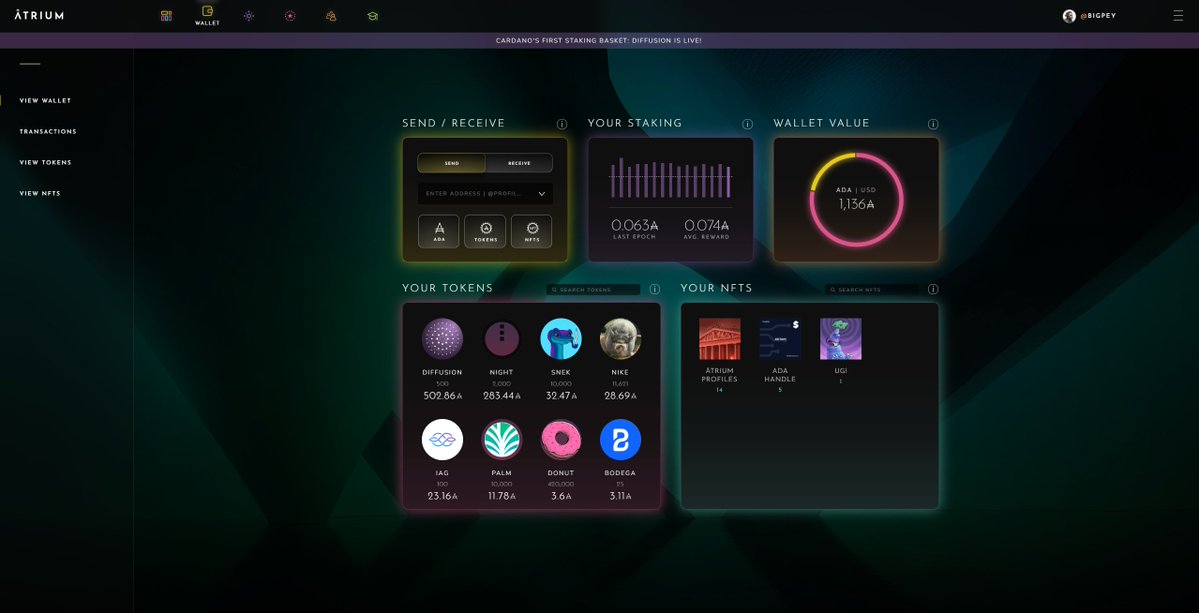The image size is (1199, 613).
Task: Click the 28.69 Nike value
Action: coord(620,396)
